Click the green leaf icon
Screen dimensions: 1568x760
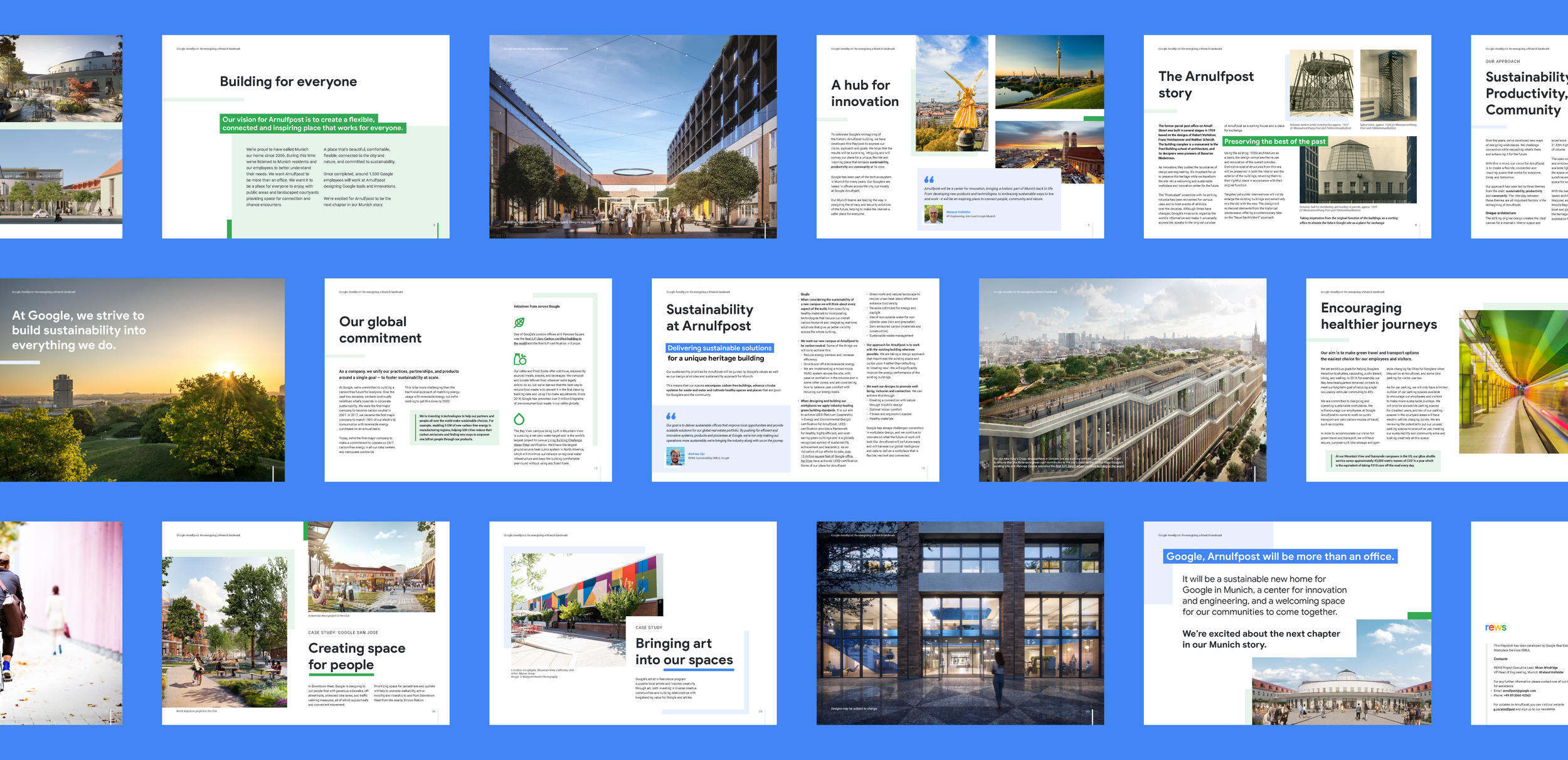pyautogui.click(x=519, y=323)
